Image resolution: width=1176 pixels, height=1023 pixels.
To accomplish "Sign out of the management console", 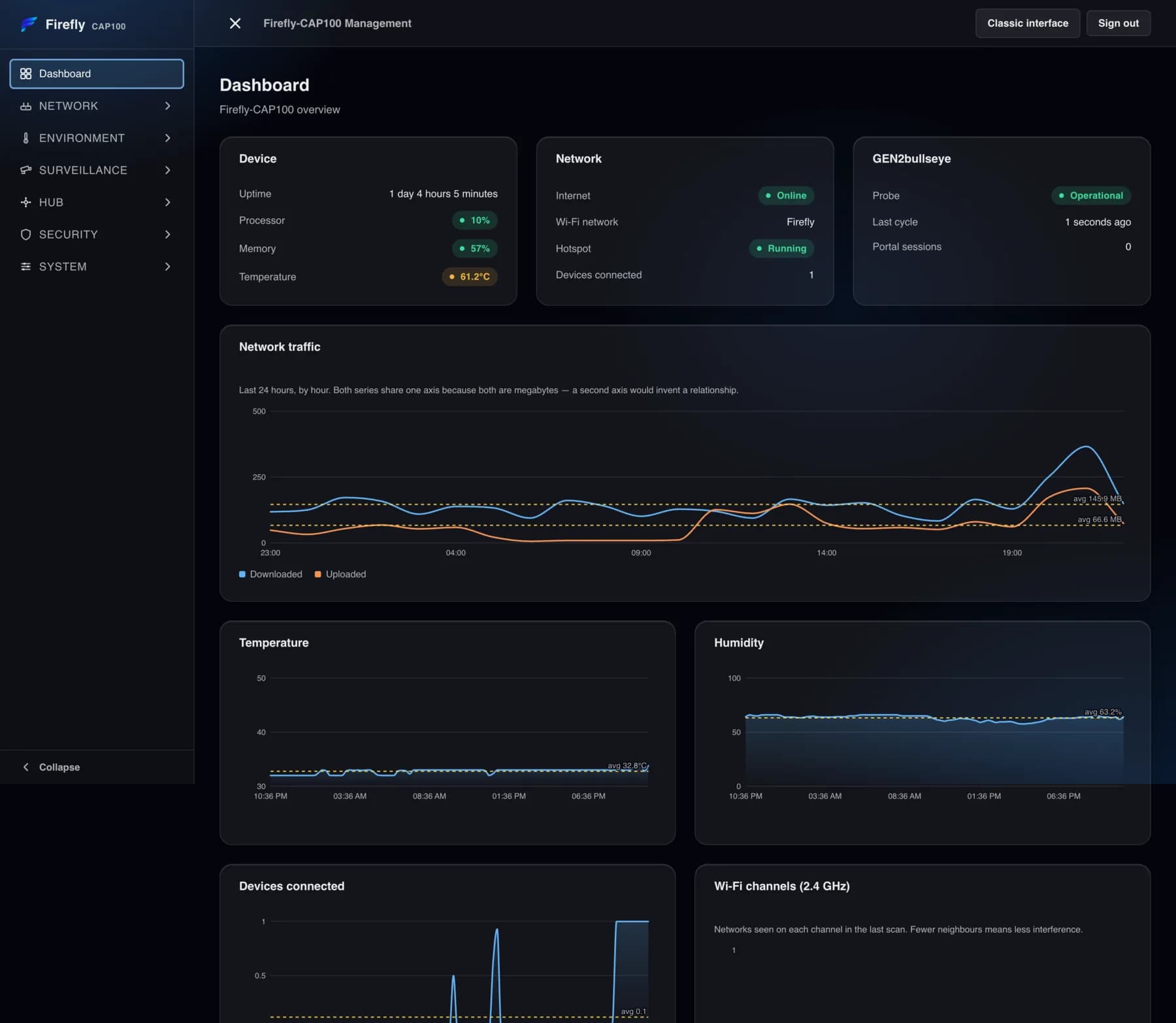I will tap(1118, 24).
